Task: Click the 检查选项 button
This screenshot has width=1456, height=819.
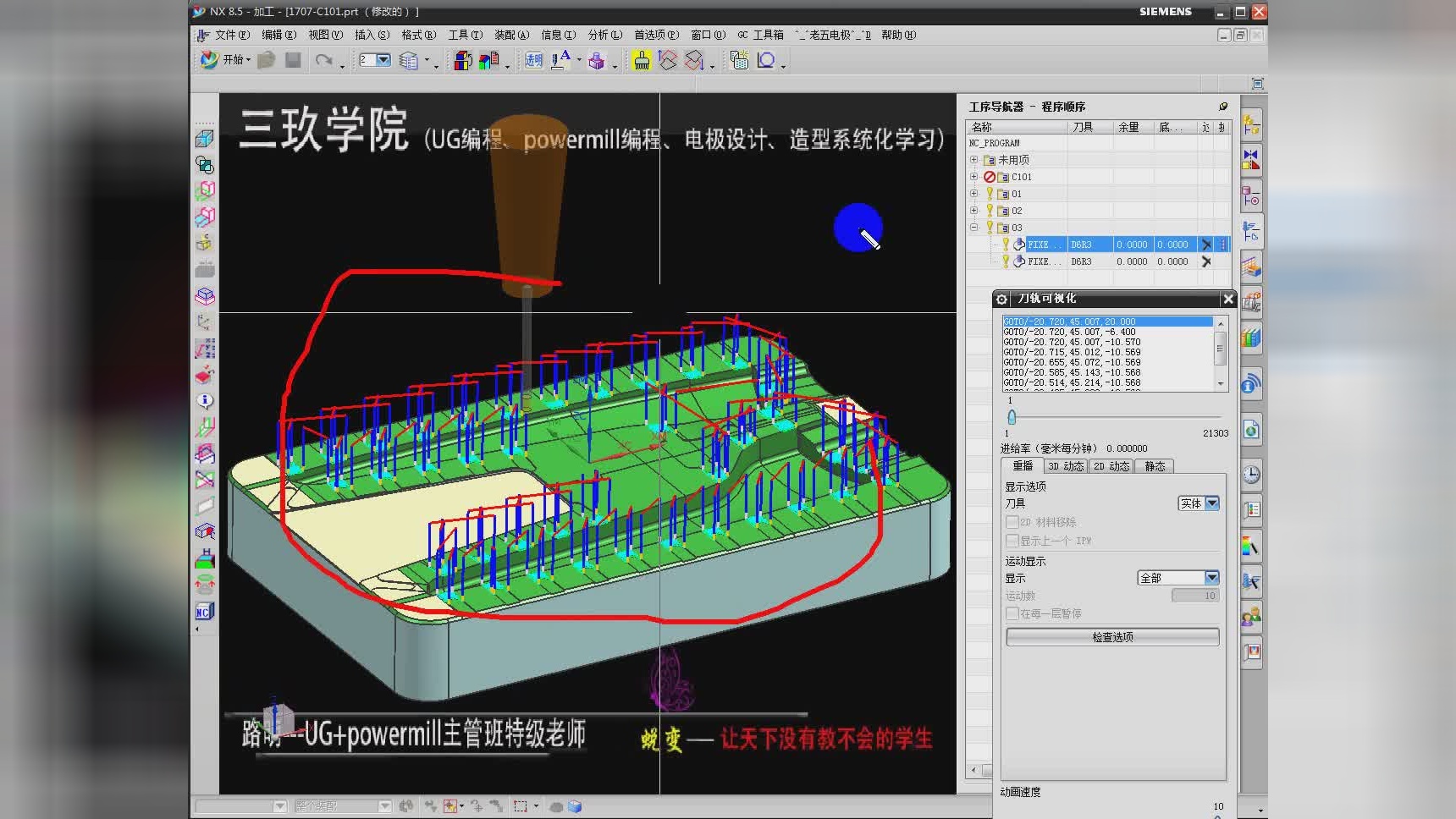Action: tap(1112, 637)
